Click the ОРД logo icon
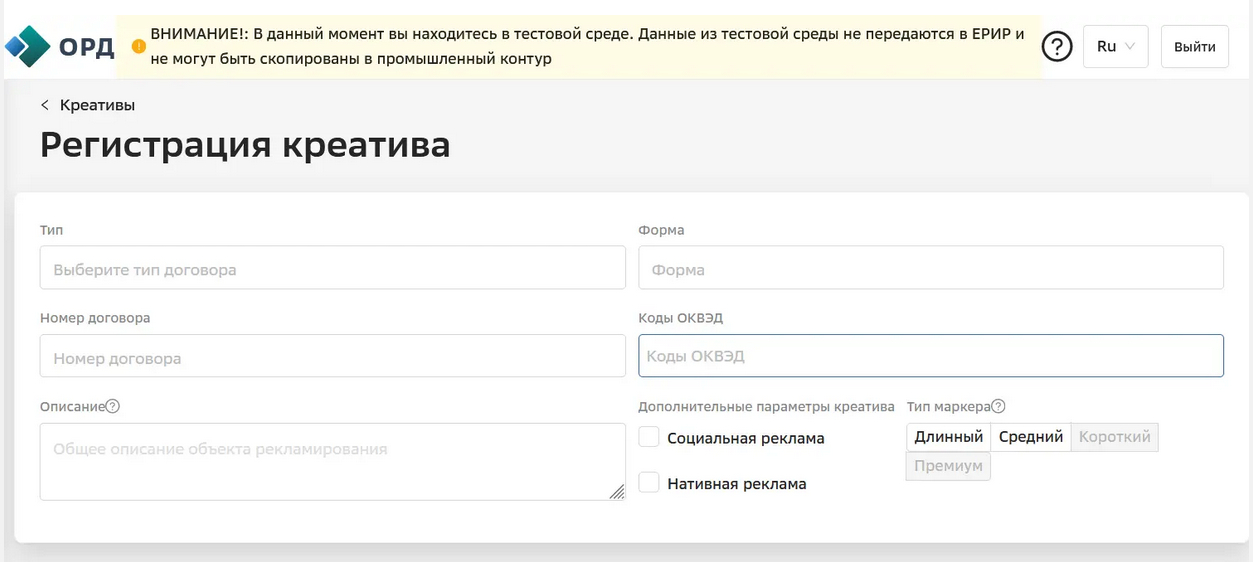This screenshot has width=1253, height=562. pos(27,46)
